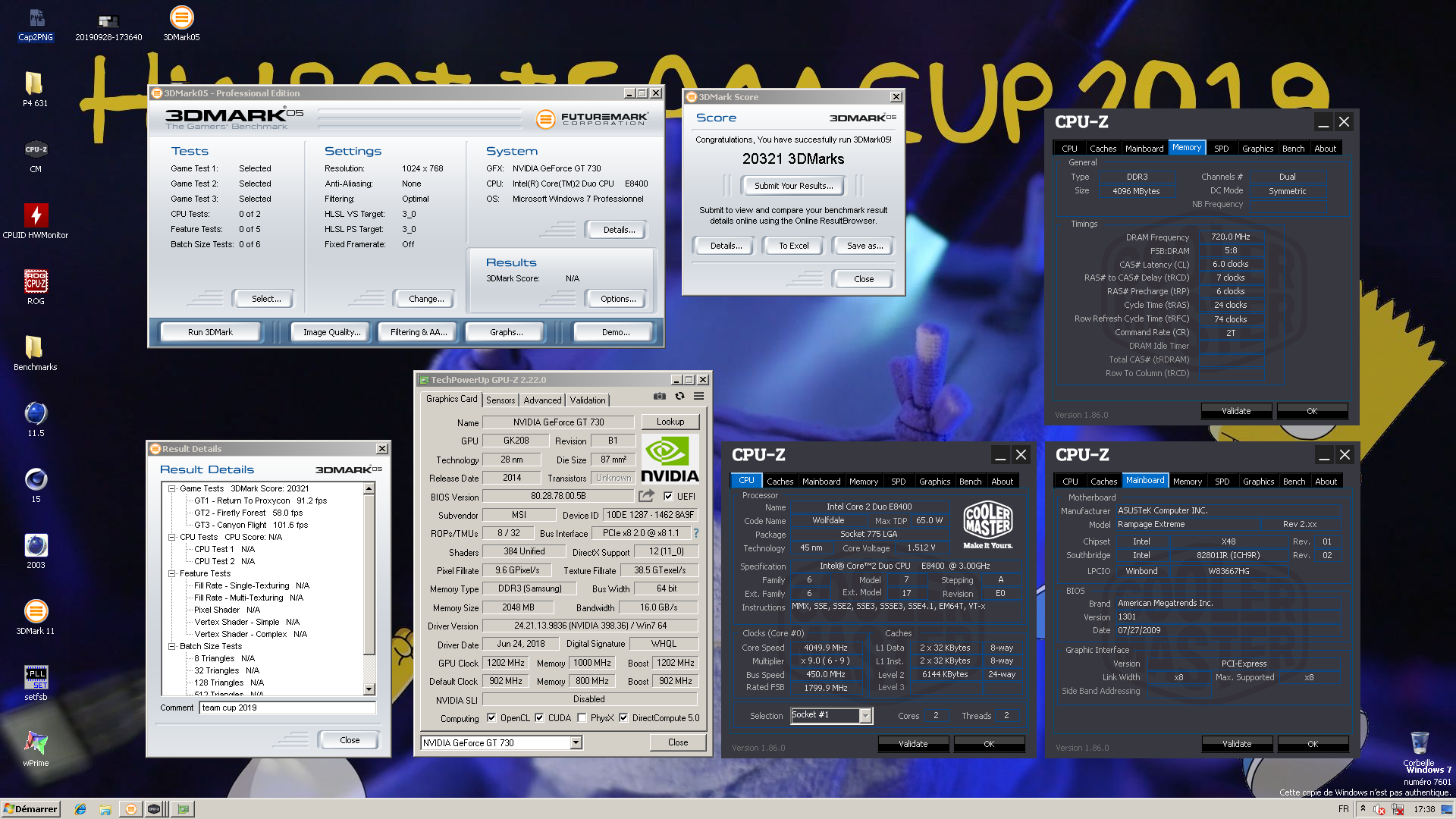Select 3DMark05 taskbar button

pyautogui.click(x=130, y=809)
